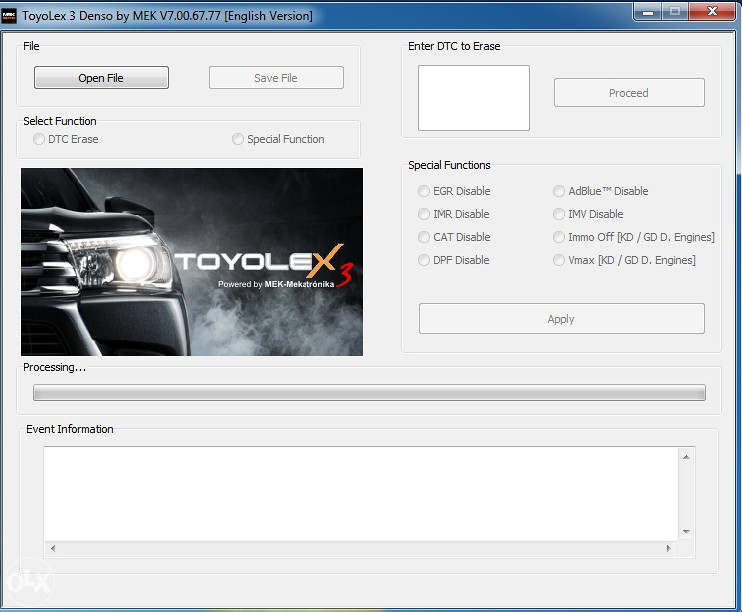Click the Open File button

click(101, 78)
